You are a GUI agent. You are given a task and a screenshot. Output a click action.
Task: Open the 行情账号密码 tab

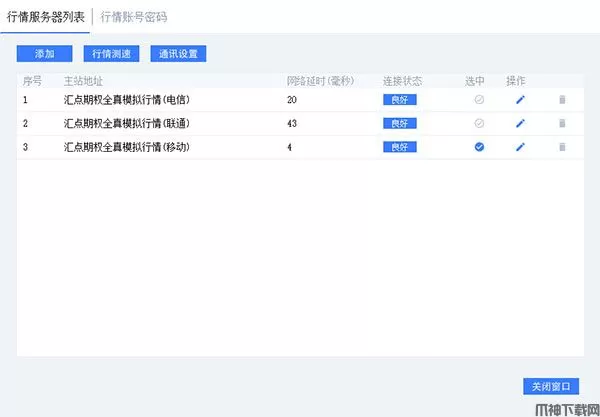134,17
